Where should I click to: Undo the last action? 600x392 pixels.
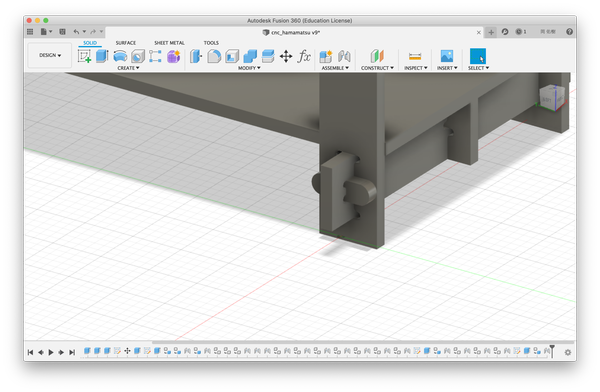(77, 32)
